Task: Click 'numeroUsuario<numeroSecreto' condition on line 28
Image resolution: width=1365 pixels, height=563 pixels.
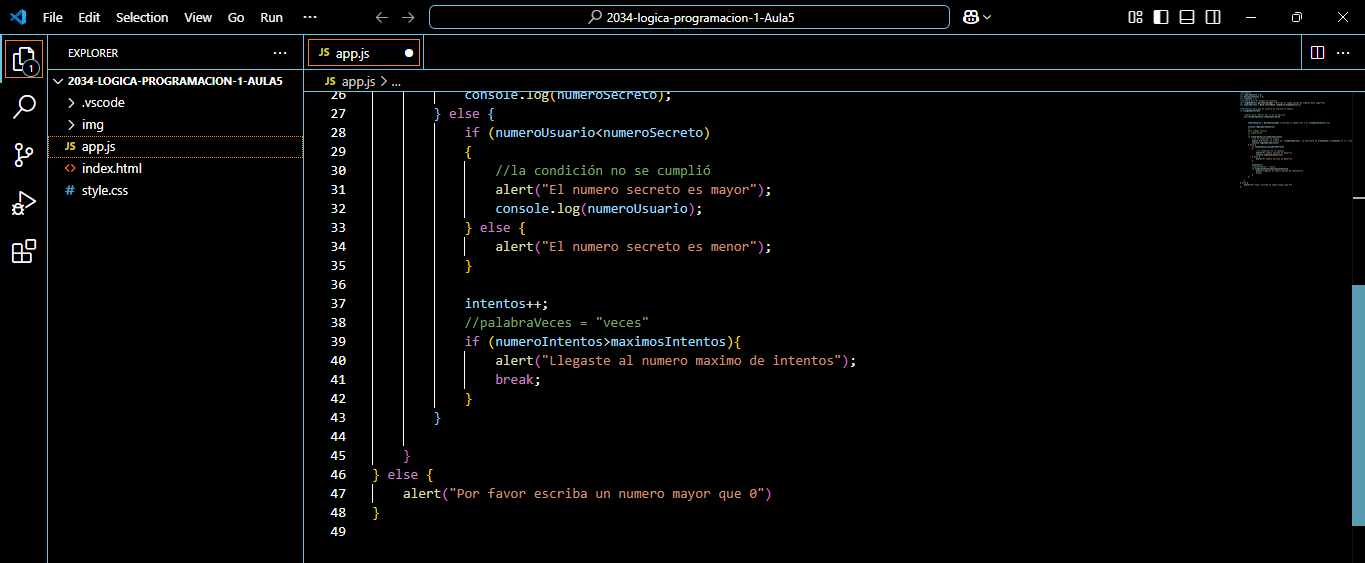Action: coord(599,132)
